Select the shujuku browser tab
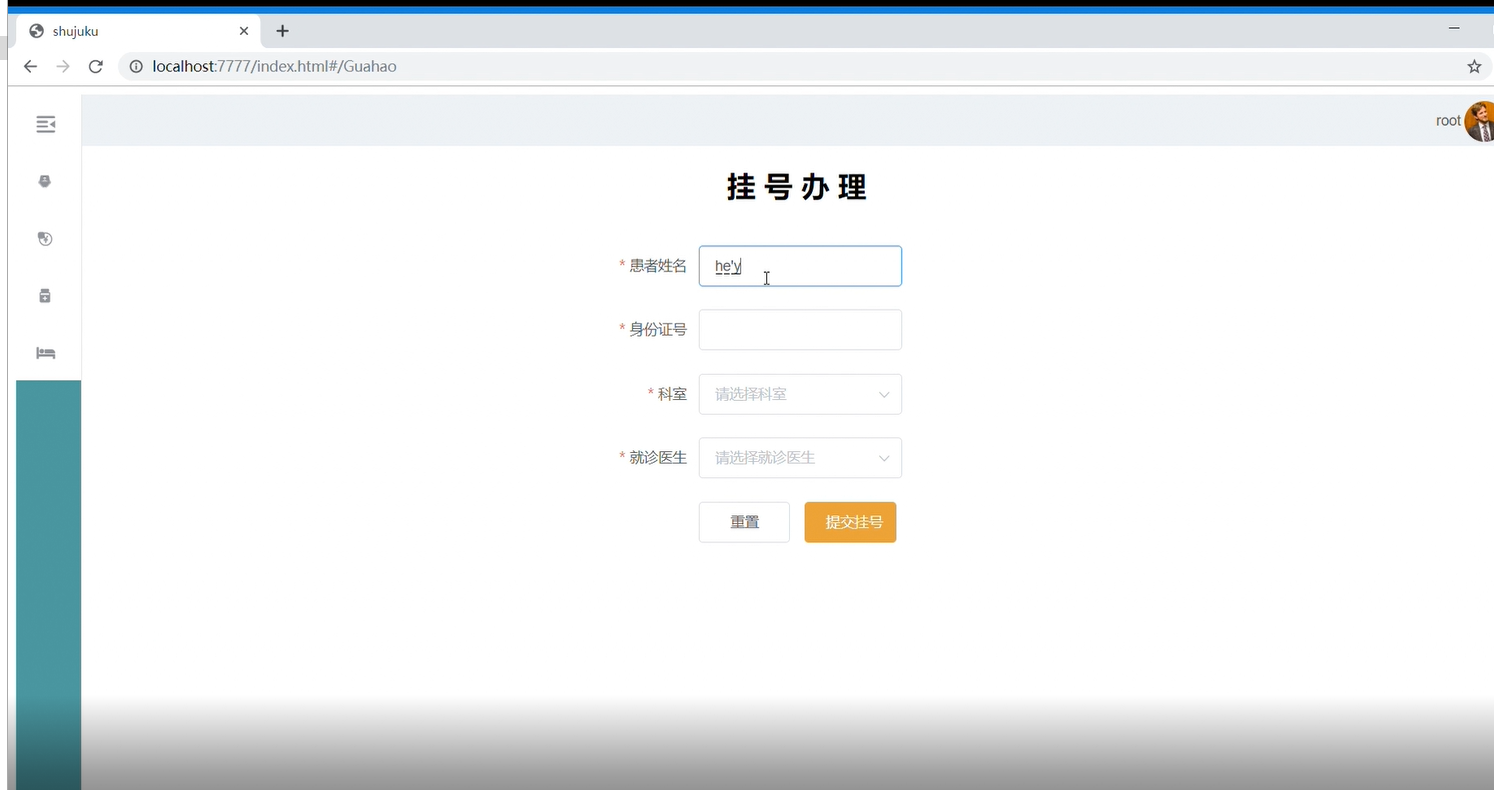Image resolution: width=1494 pixels, height=790 pixels. tap(138, 31)
